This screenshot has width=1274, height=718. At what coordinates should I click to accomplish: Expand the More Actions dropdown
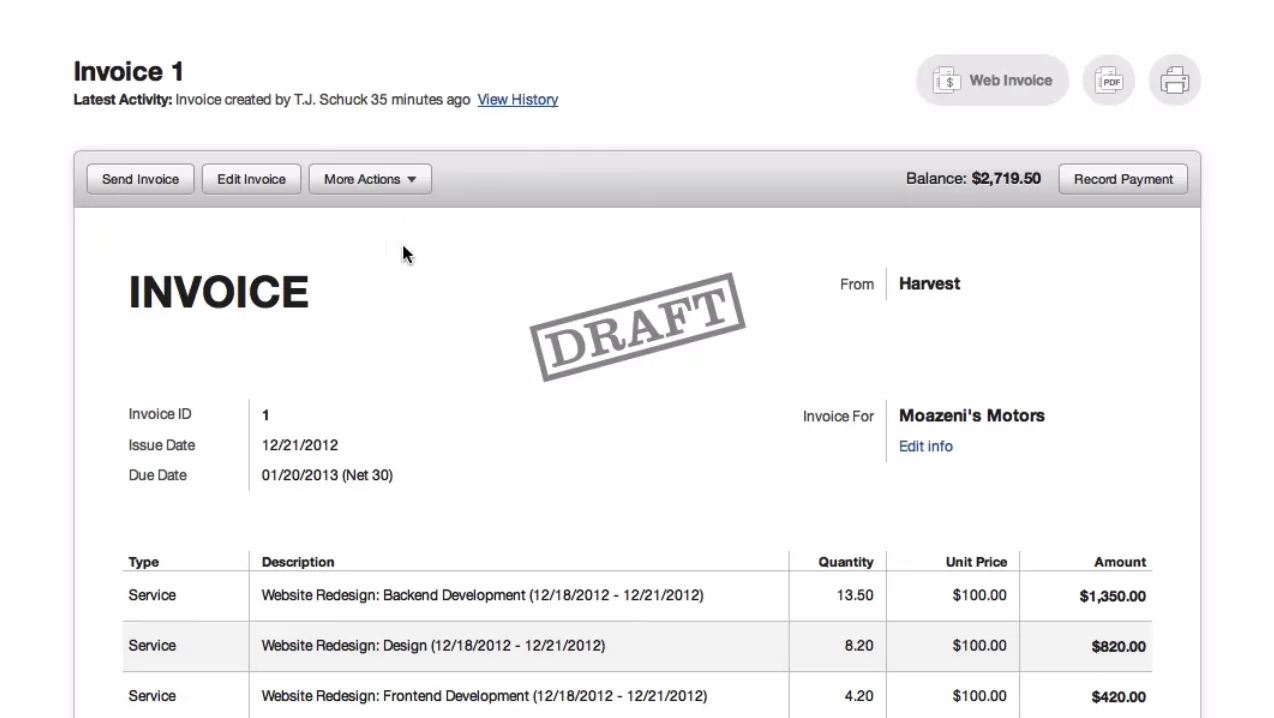click(370, 179)
